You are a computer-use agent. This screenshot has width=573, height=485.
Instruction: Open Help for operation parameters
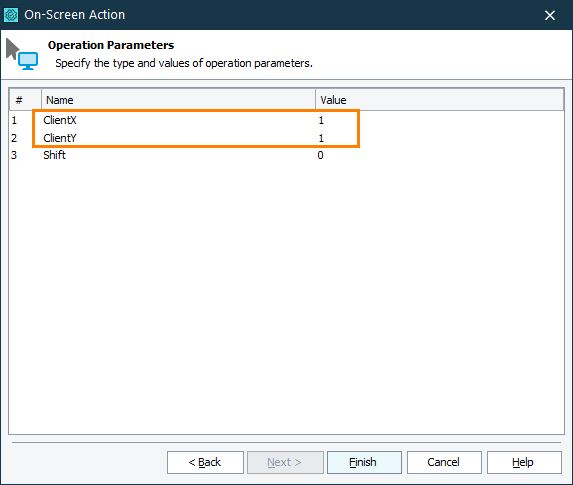point(524,462)
